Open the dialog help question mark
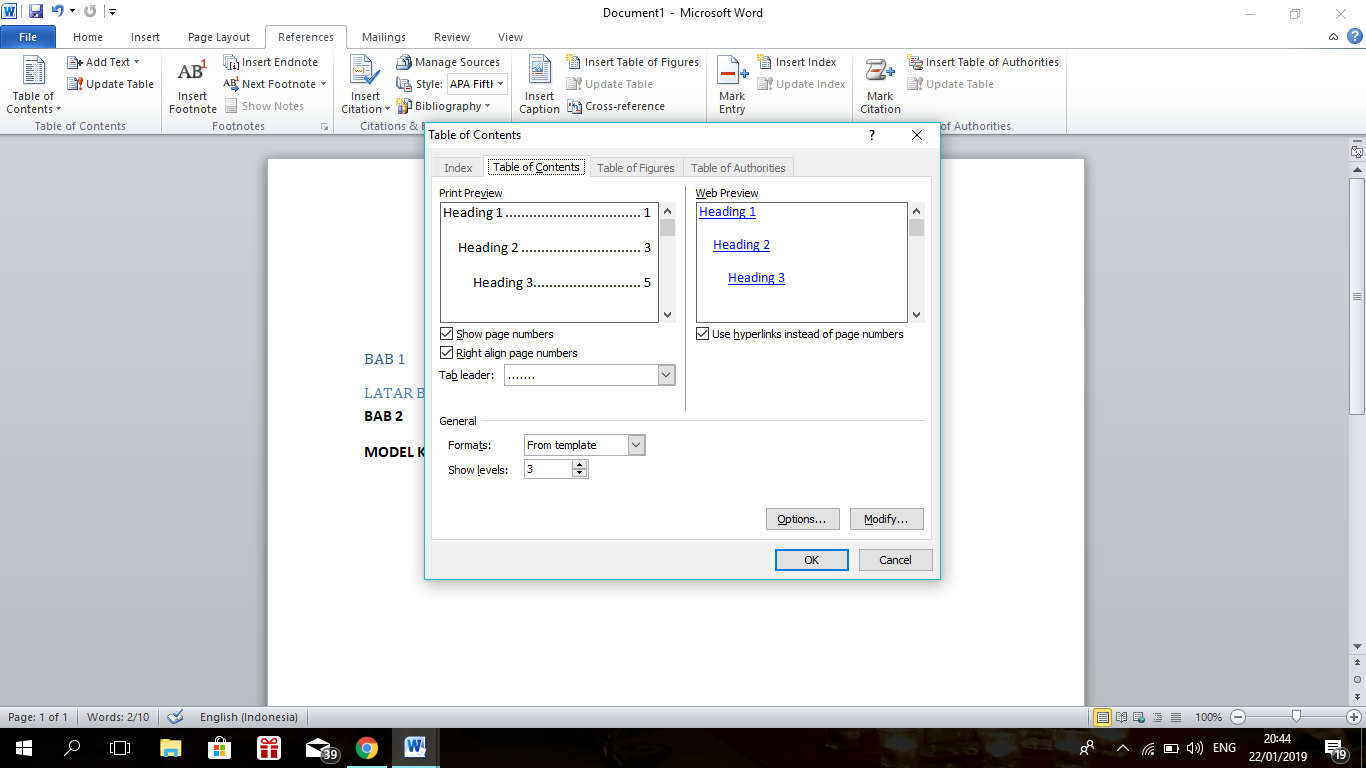The width and height of the screenshot is (1366, 768). [x=872, y=135]
